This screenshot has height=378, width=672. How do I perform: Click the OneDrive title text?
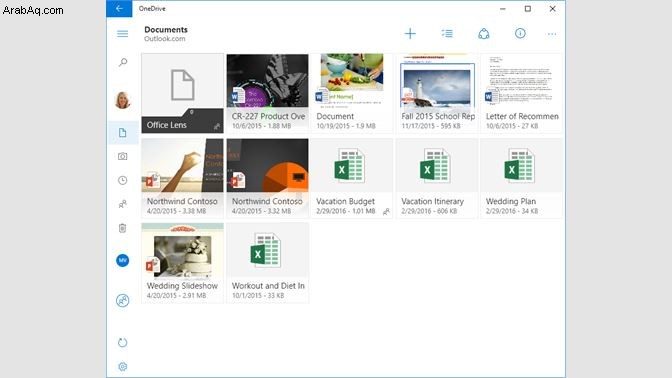pyautogui.click(x=152, y=9)
